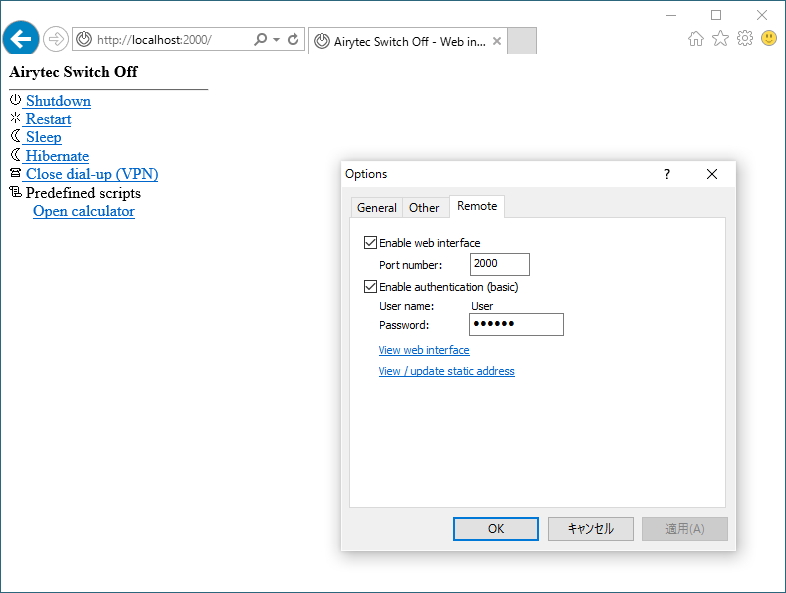Switch to the General tab in Options
Screen dimensions: 786x593
click(x=376, y=208)
